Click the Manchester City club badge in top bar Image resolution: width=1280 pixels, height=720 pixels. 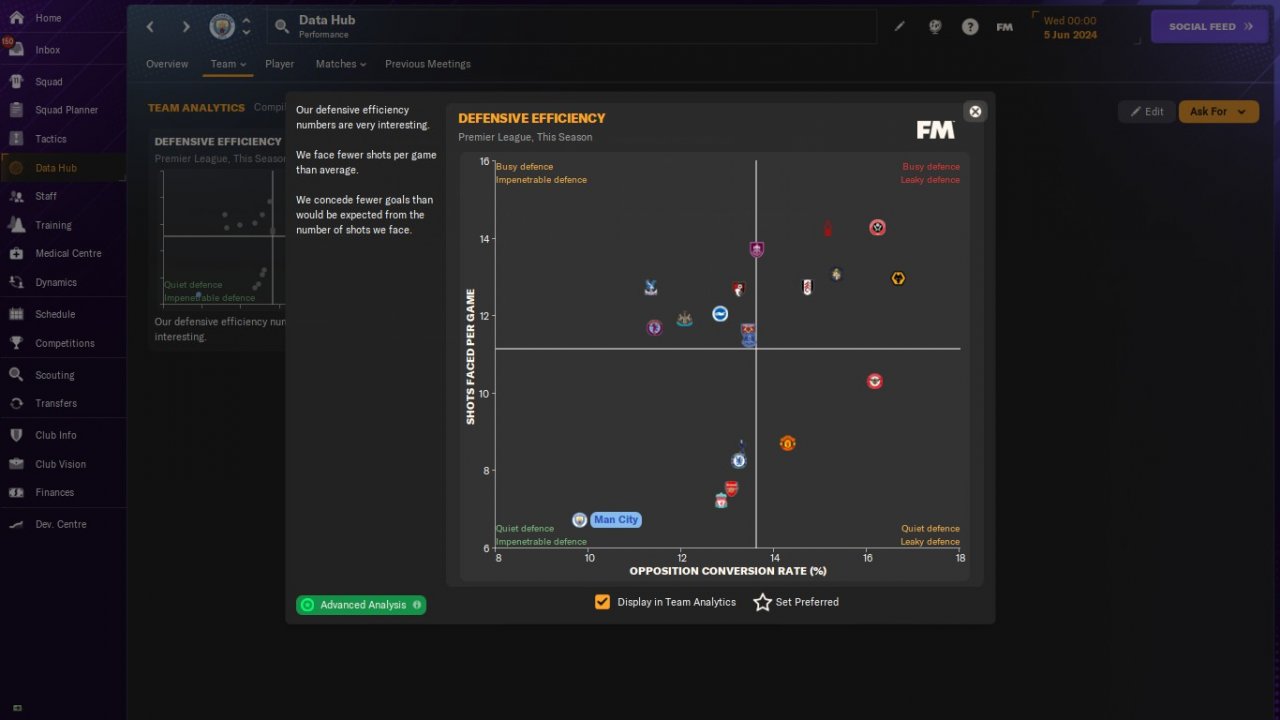pos(222,27)
